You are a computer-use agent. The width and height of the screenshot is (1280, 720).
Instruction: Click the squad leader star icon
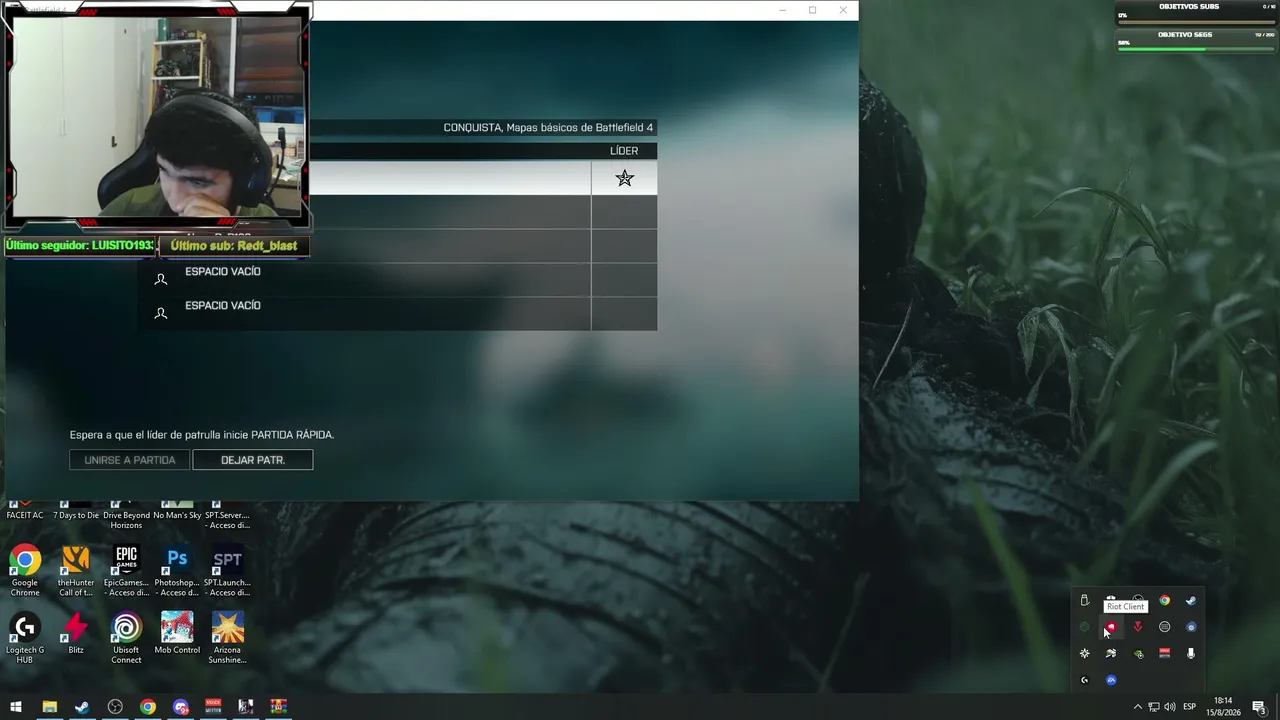(x=624, y=178)
